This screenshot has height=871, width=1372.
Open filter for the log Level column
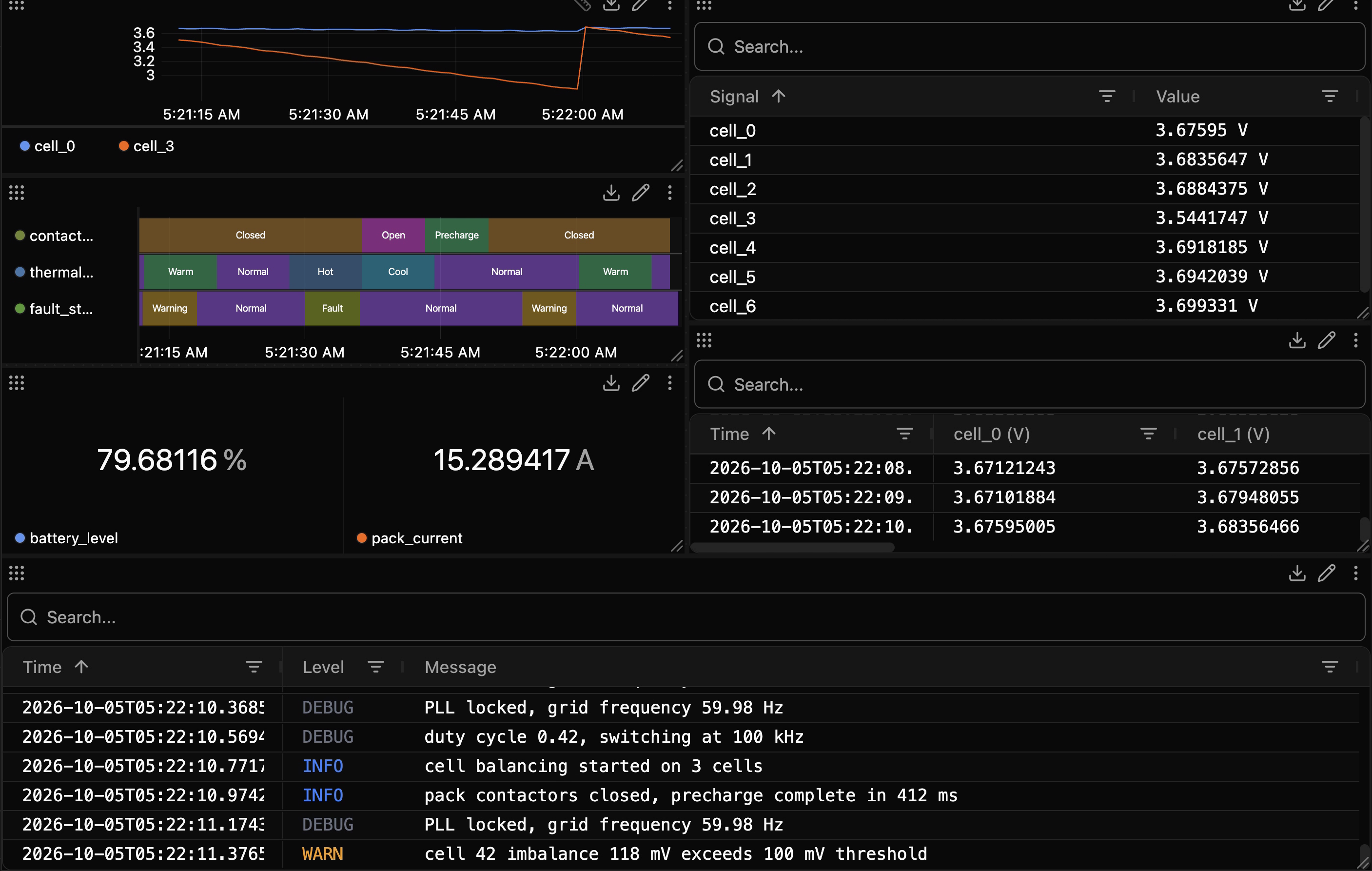[375, 667]
